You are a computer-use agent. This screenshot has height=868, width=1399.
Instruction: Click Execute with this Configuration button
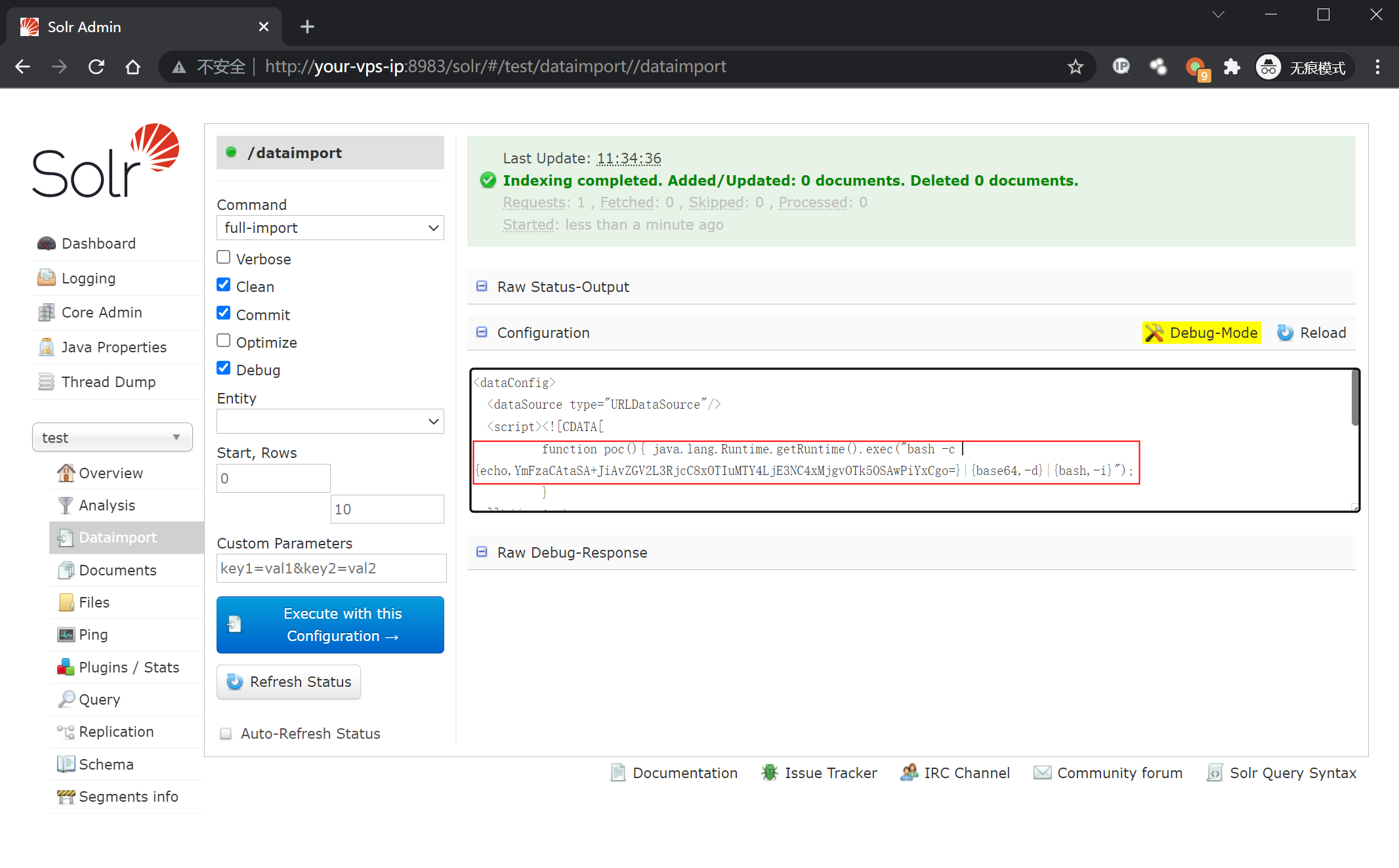tap(330, 625)
